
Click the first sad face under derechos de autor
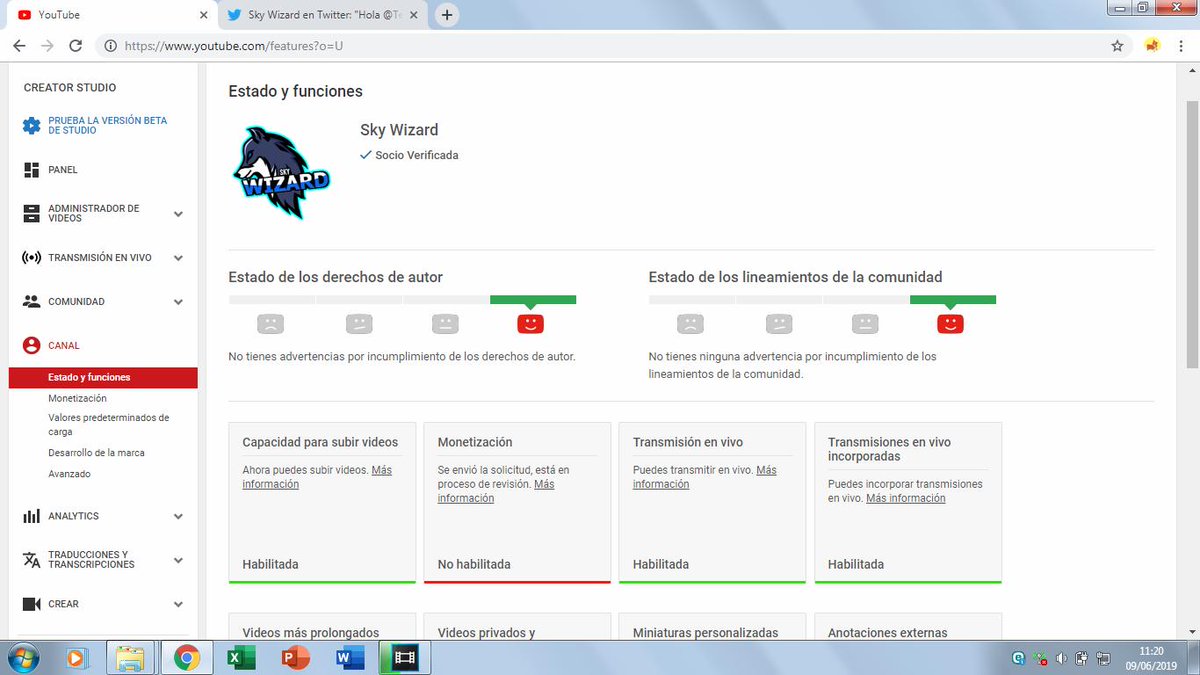click(x=270, y=323)
